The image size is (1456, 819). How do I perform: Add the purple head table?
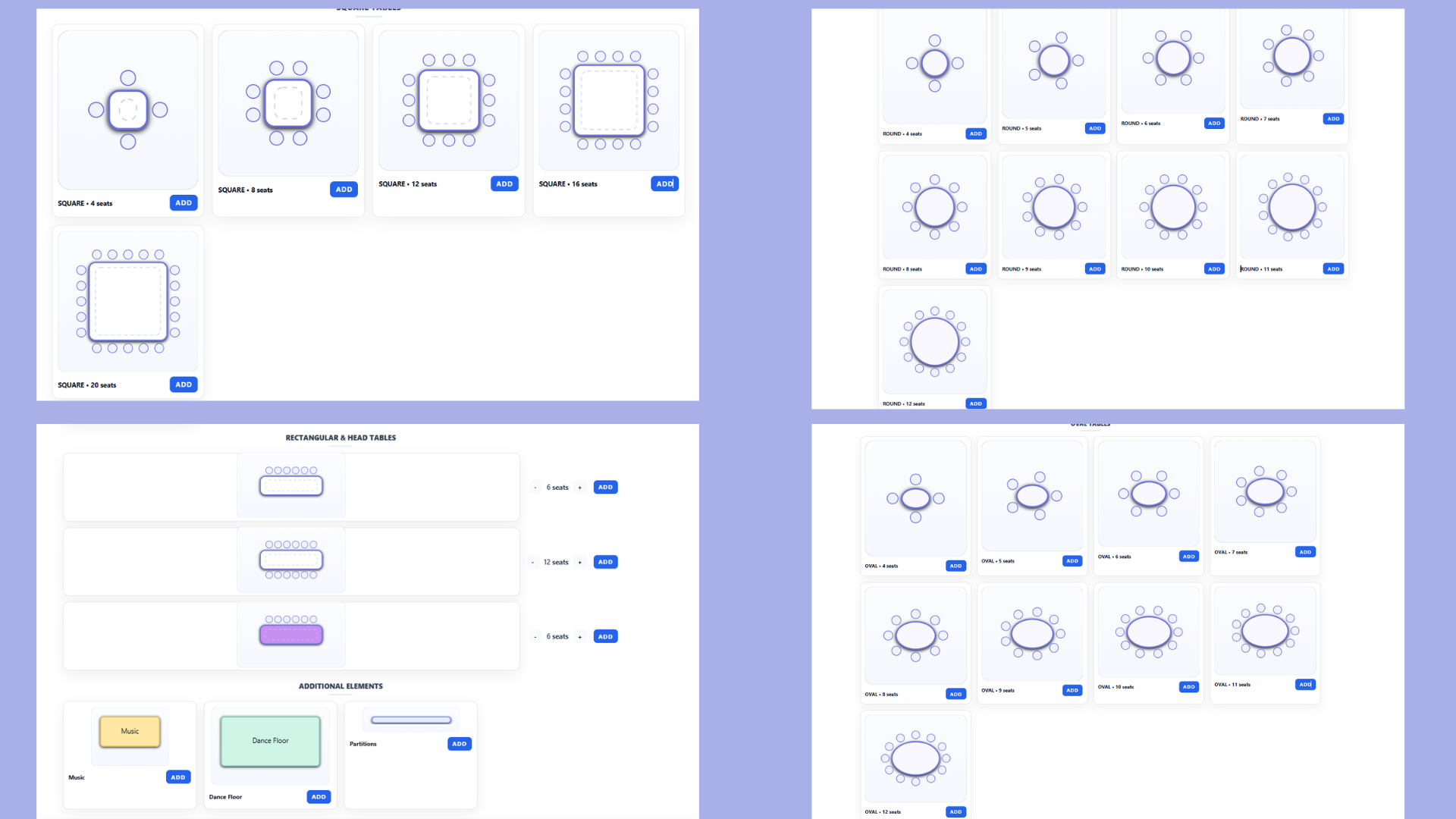click(605, 636)
